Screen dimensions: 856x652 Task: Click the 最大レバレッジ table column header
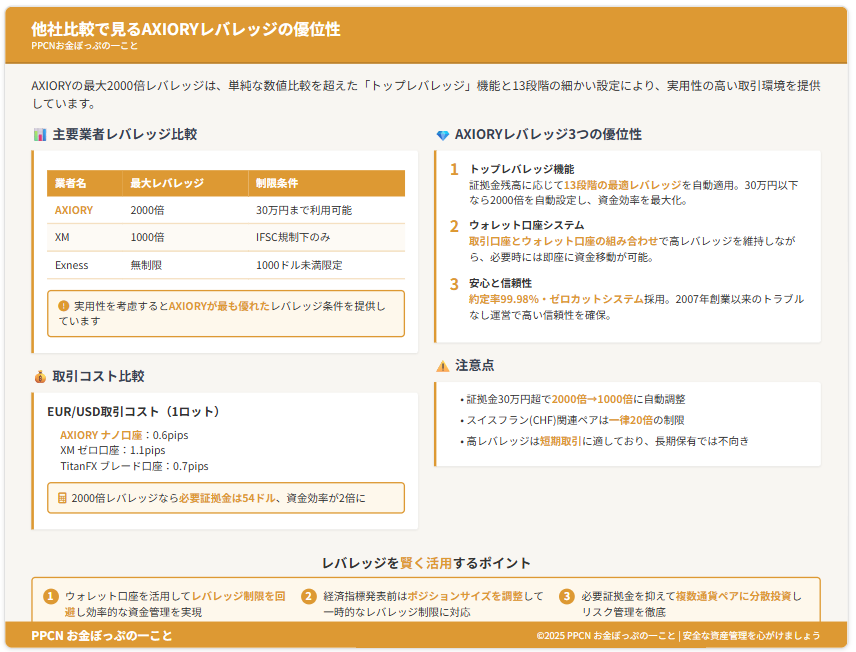[167, 183]
